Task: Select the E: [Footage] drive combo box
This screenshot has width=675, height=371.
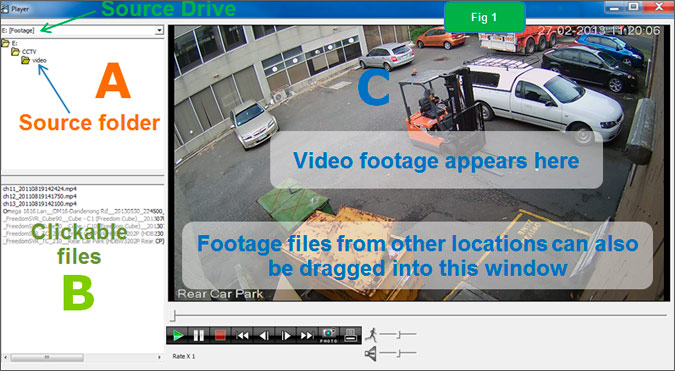Action: [x=82, y=30]
